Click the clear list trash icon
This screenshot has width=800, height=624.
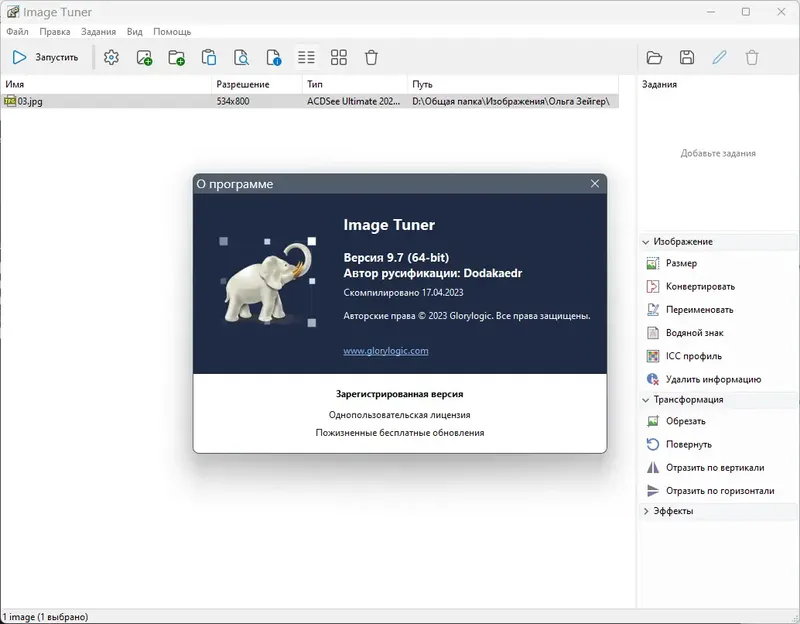pyautogui.click(x=371, y=57)
